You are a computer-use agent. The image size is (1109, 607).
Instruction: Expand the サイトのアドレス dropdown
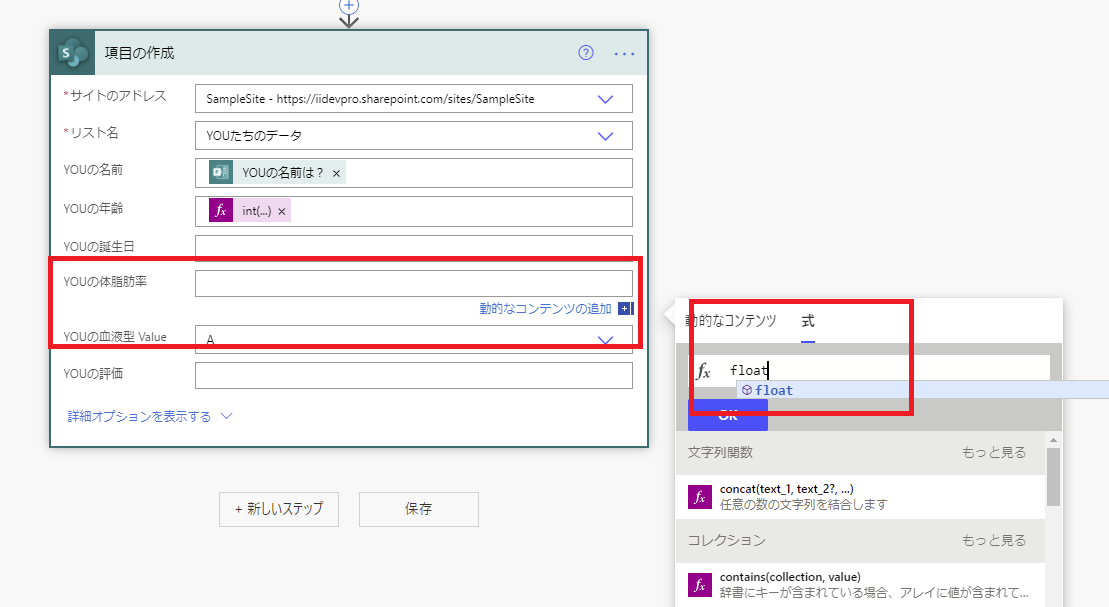point(605,99)
